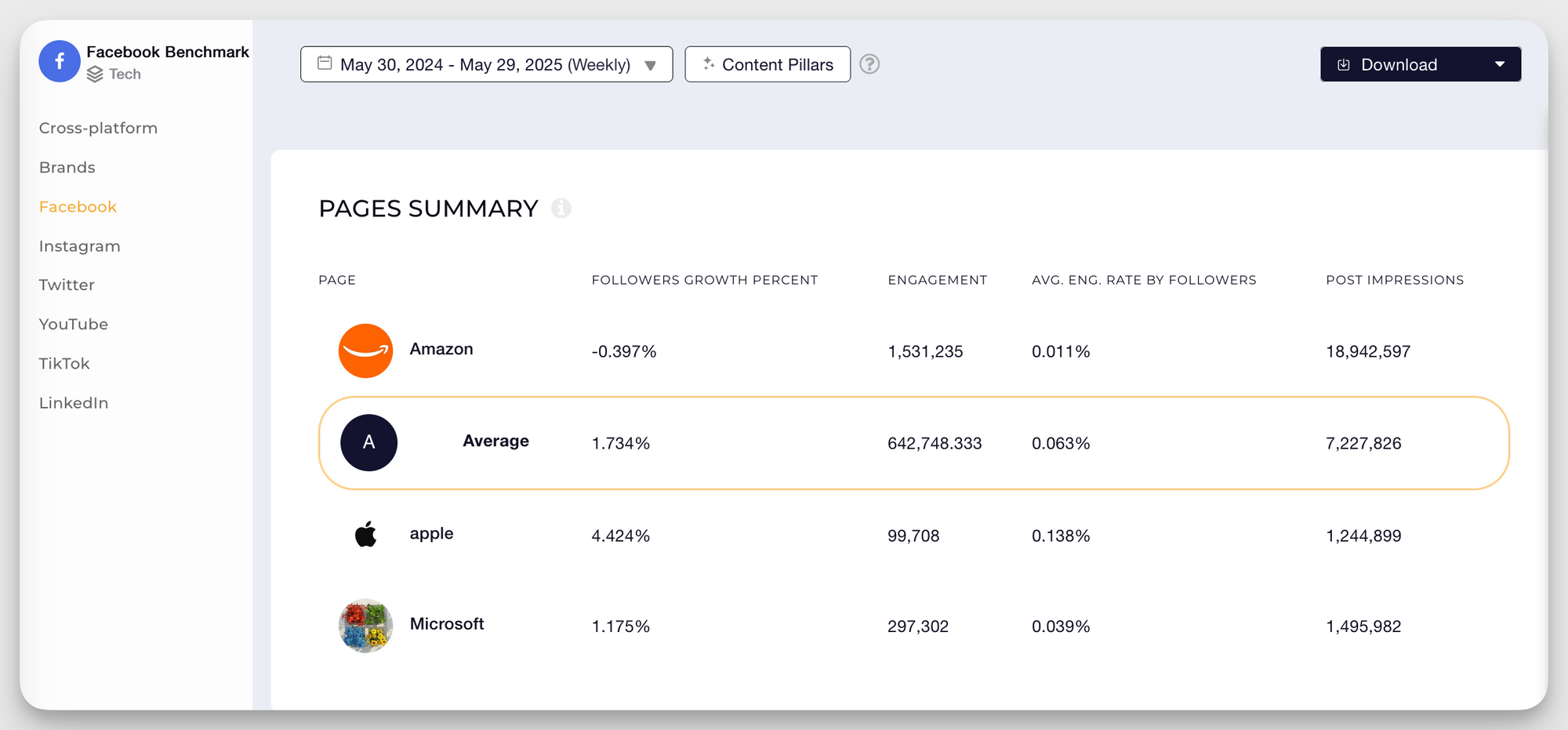This screenshot has height=730, width=1568.
Task: Sort by Followers Growth Percent column
Action: pyautogui.click(x=705, y=280)
